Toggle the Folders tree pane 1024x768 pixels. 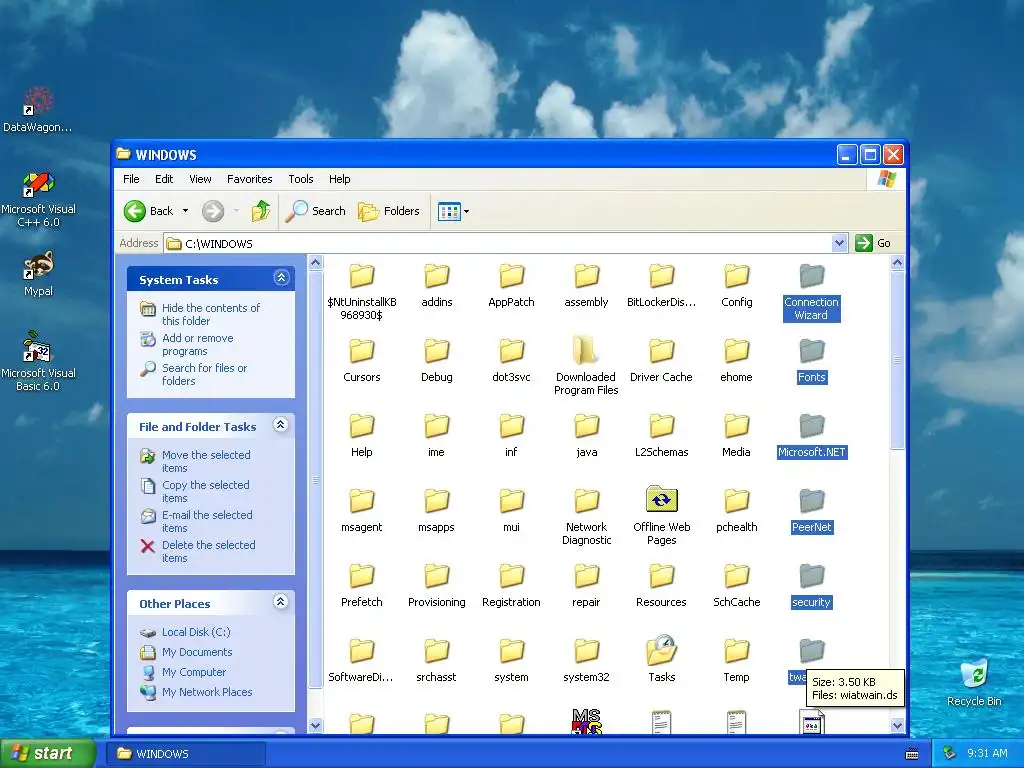click(389, 211)
